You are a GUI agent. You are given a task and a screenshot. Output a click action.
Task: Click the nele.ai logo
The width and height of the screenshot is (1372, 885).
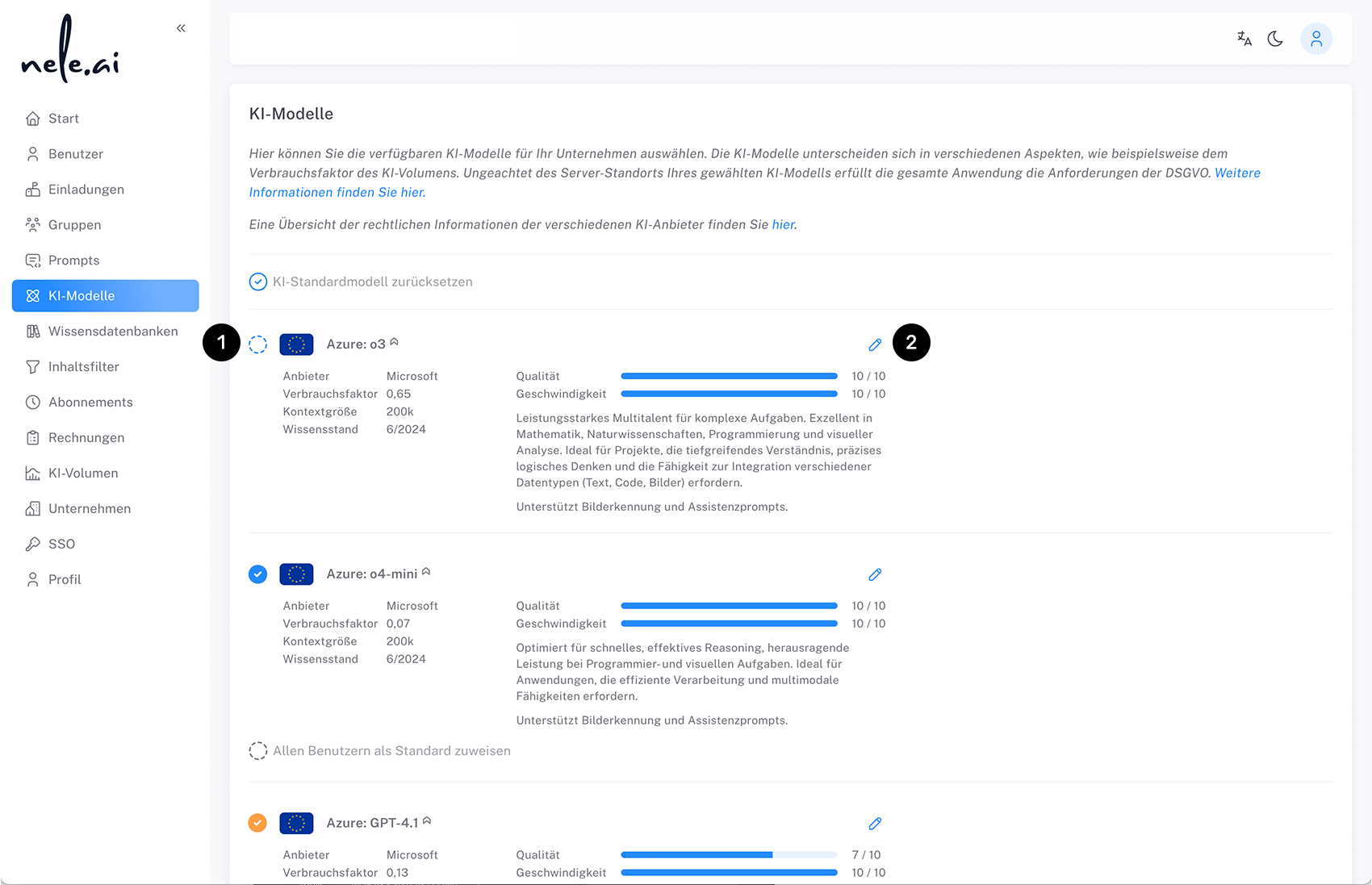click(70, 49)
